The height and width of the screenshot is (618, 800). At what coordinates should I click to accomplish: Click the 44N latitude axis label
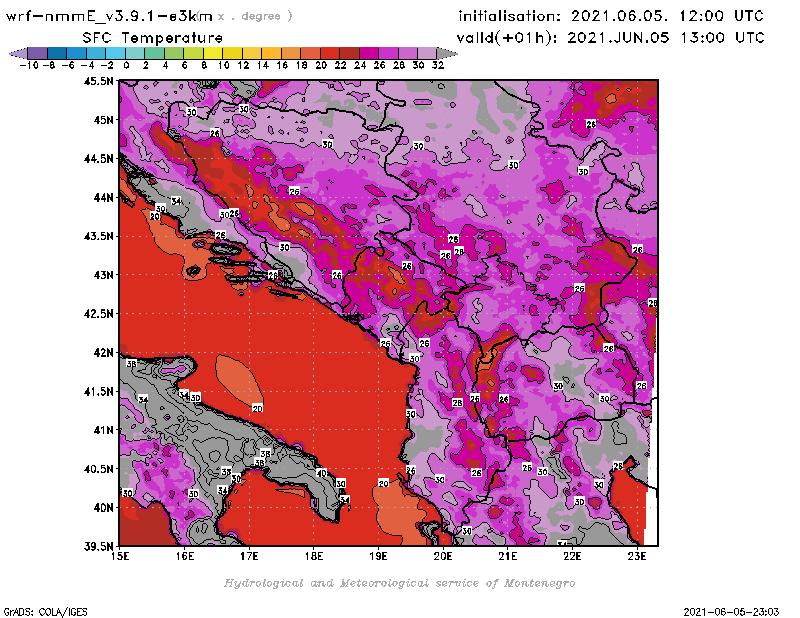pos(103,197)
